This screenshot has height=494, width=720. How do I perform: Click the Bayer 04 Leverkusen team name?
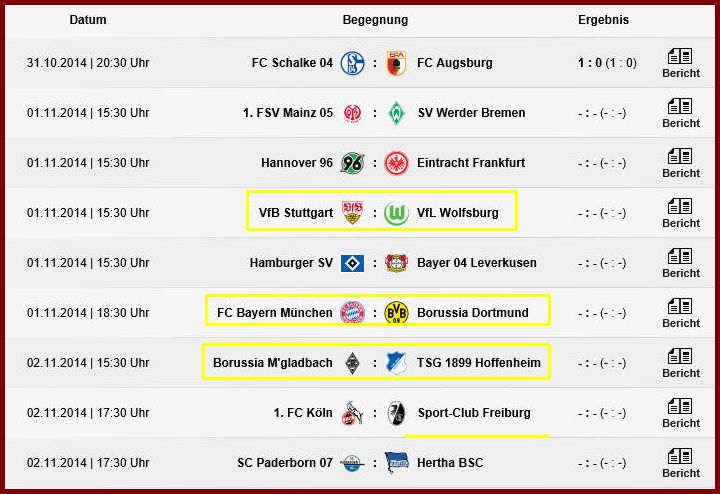point(477,263)
